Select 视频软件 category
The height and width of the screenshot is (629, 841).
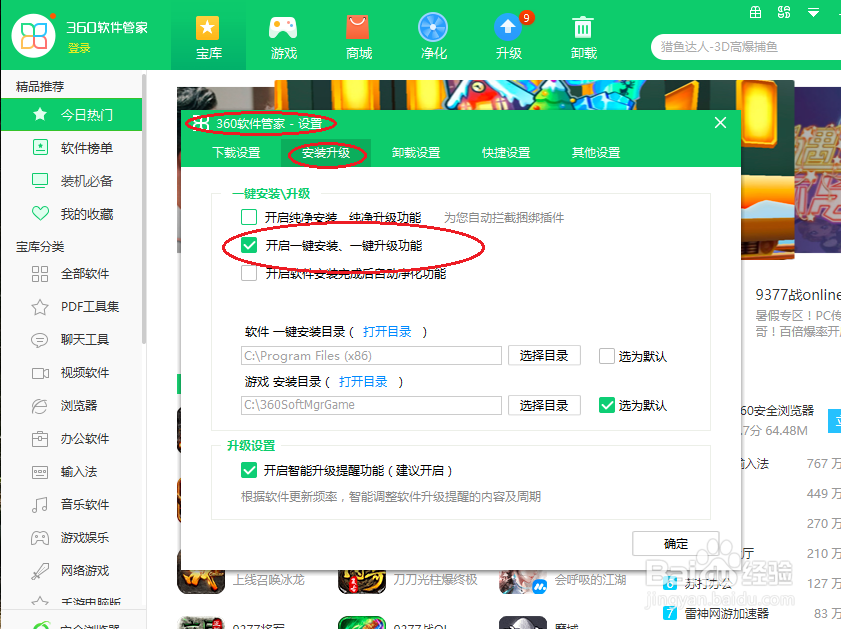(x=72, y=373)
